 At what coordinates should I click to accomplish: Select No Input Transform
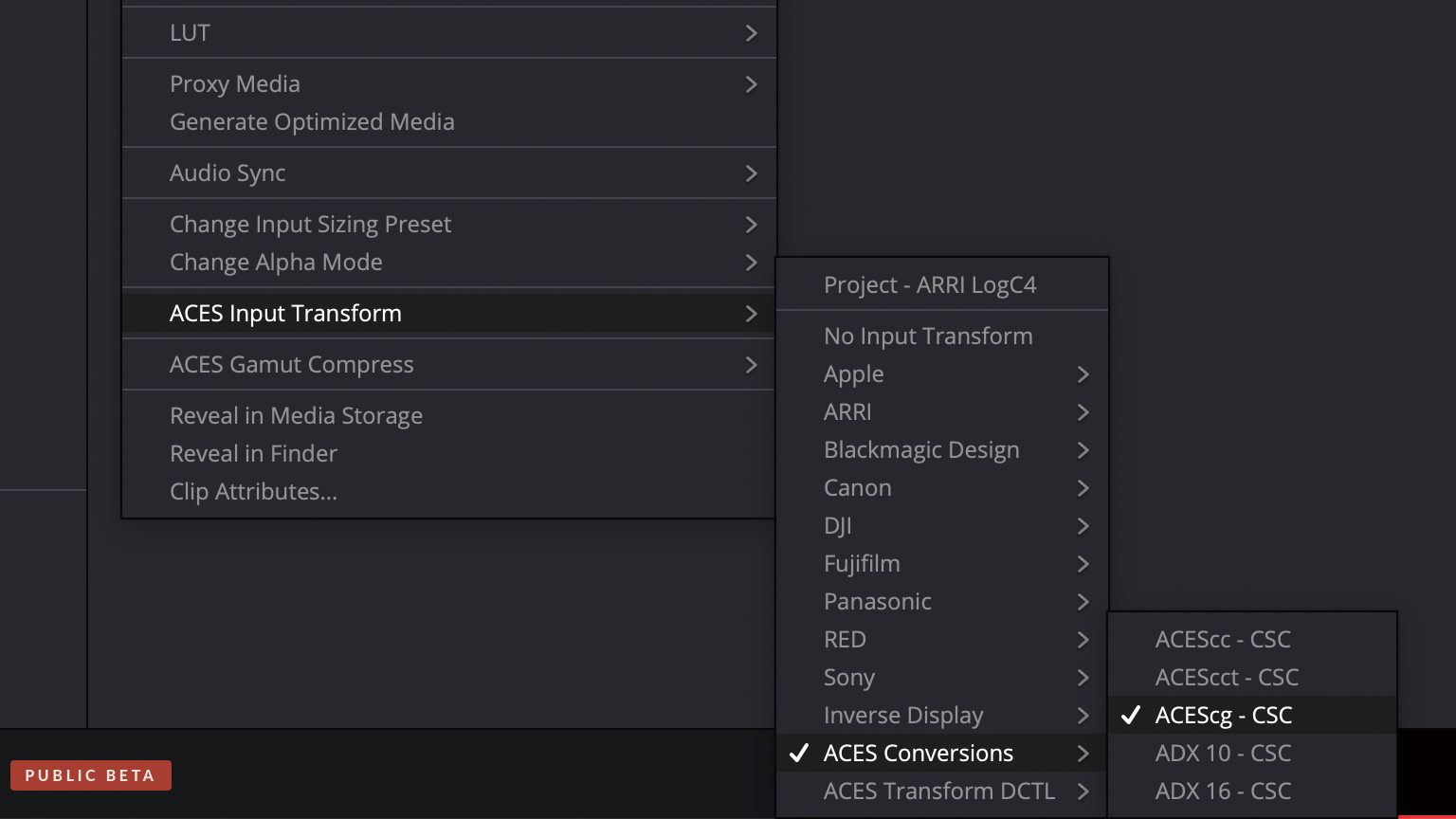(x=942, y=337)
